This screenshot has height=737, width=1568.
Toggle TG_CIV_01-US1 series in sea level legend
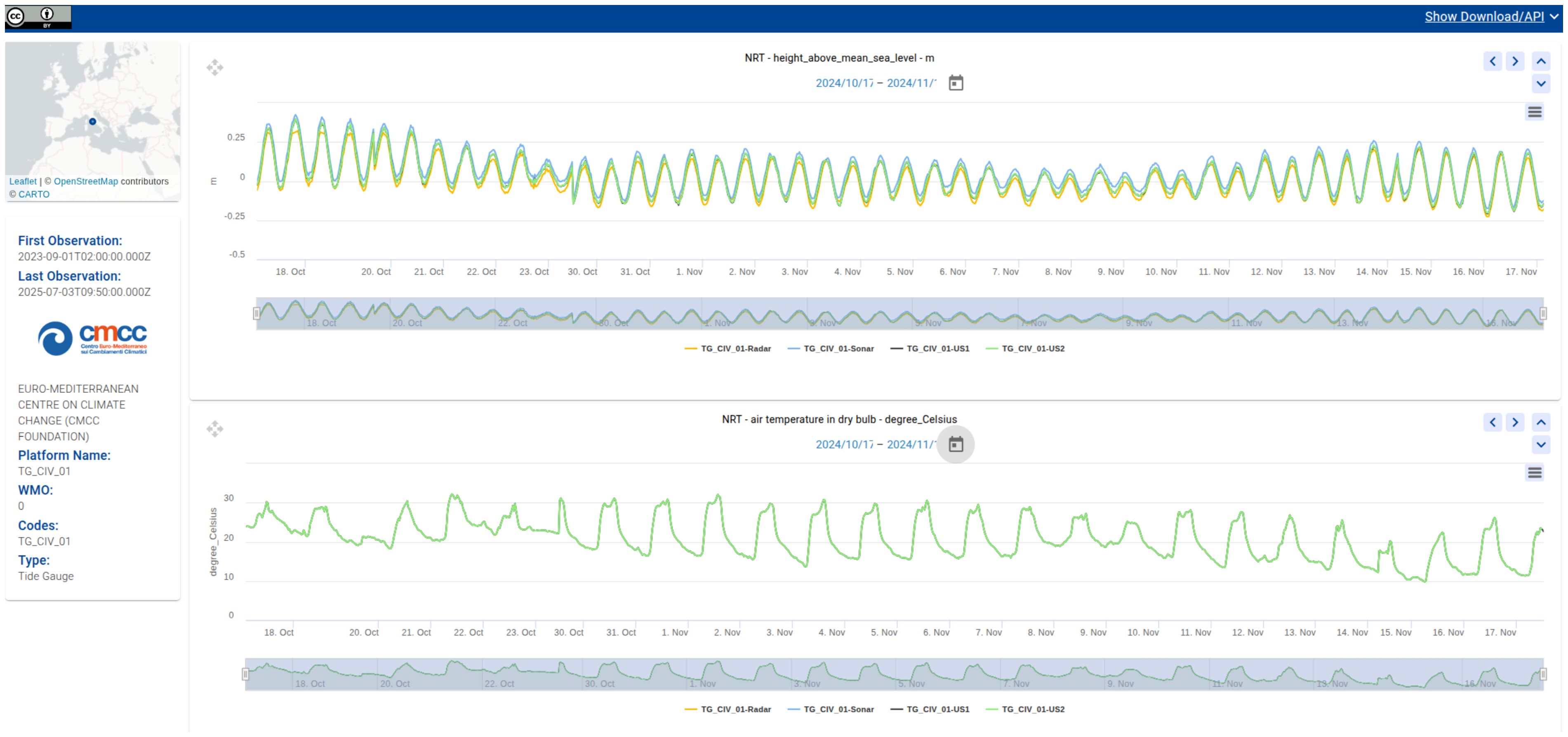(930, 348)
